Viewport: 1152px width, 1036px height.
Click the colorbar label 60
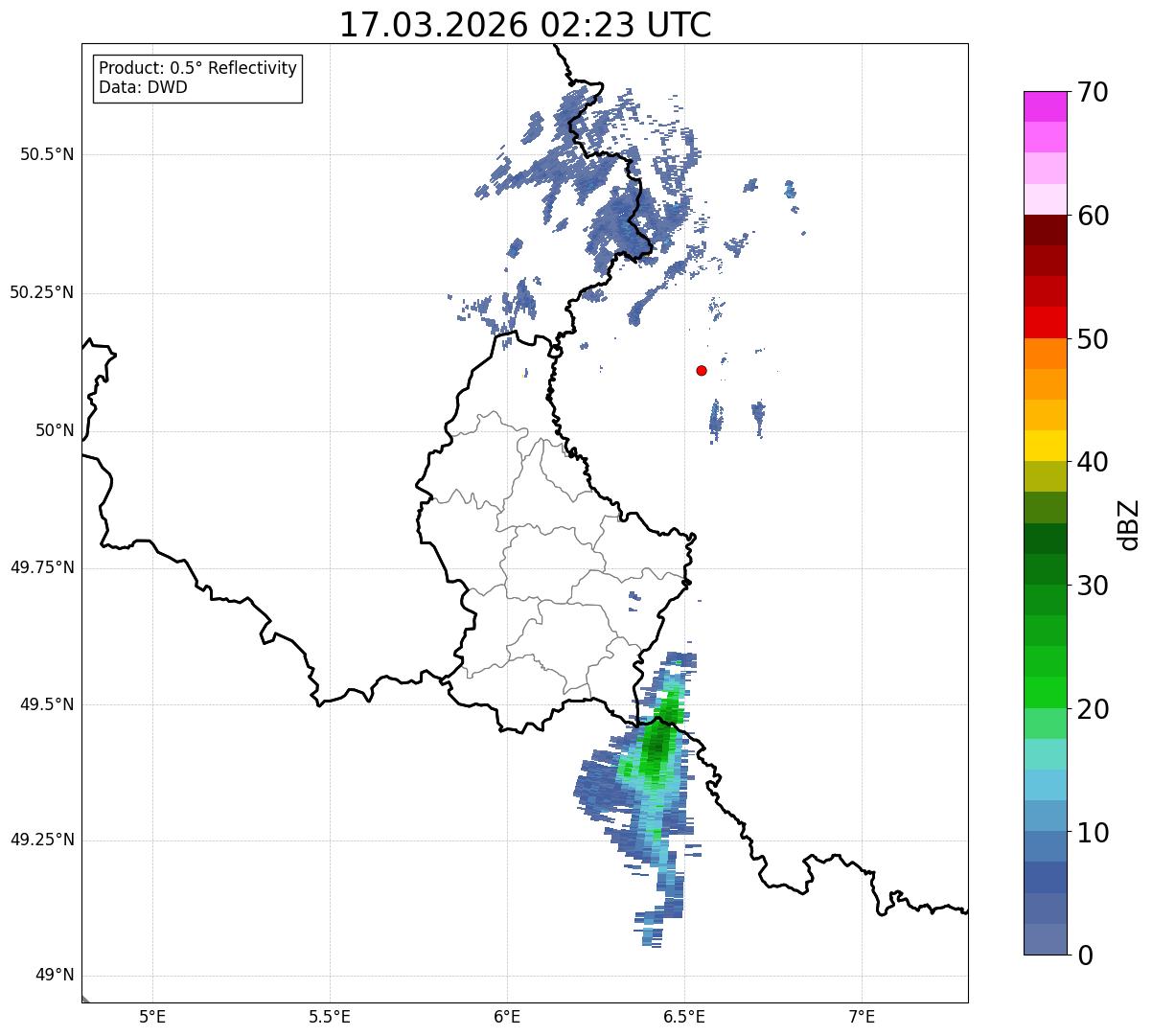tap(1093, 216)
